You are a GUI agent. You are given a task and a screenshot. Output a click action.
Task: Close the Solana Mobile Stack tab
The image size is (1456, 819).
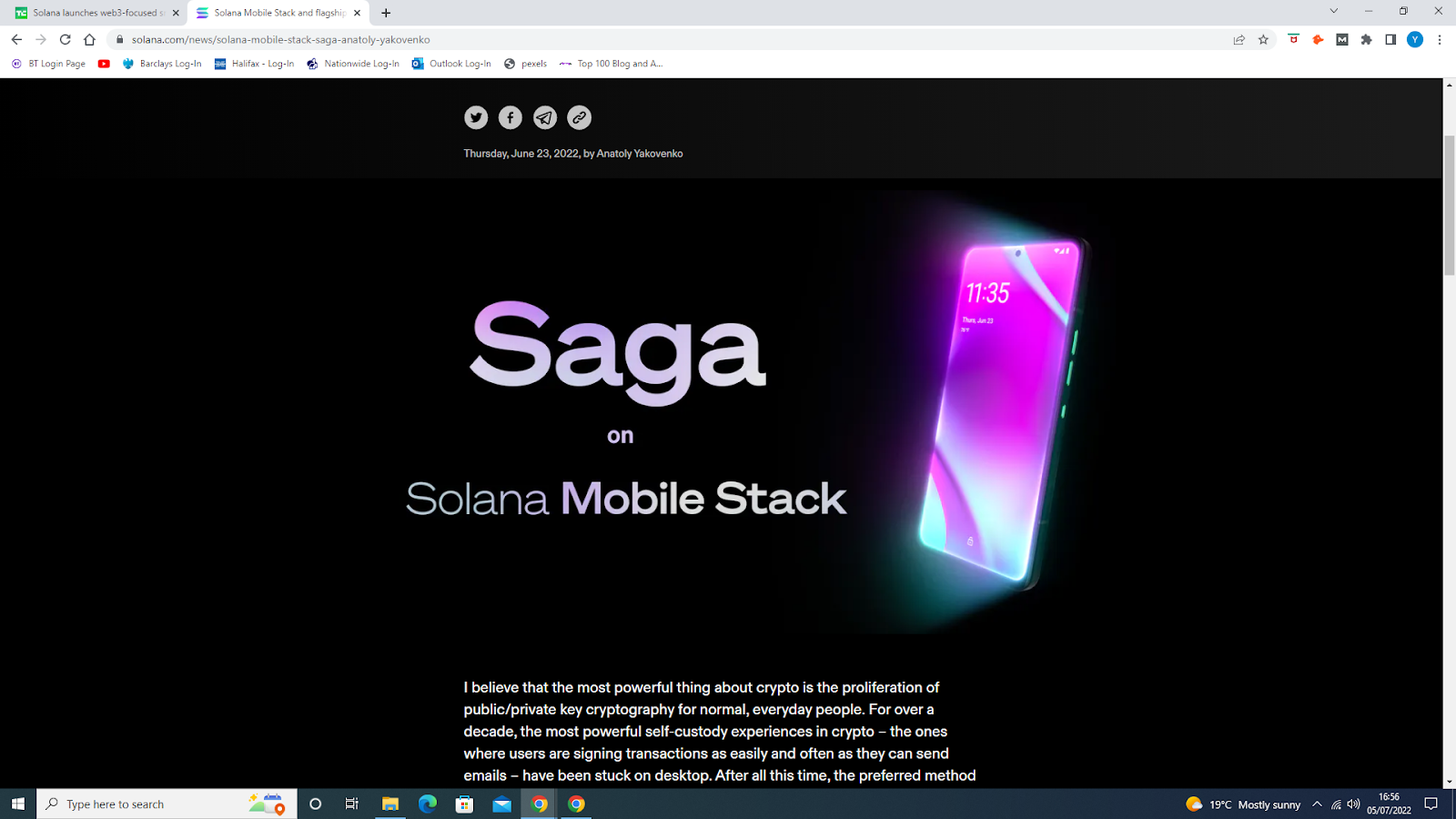click(357, 13)
